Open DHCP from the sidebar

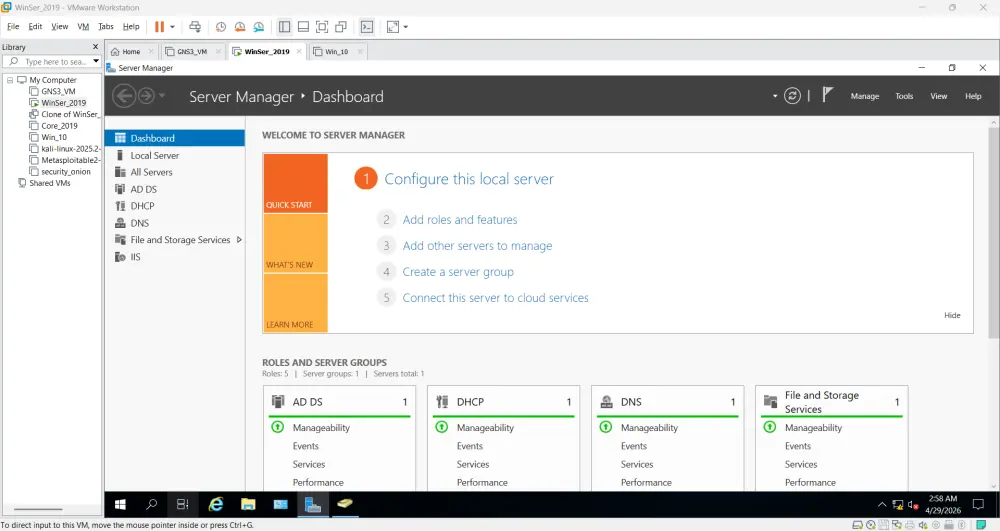click(x=175, y=206)
